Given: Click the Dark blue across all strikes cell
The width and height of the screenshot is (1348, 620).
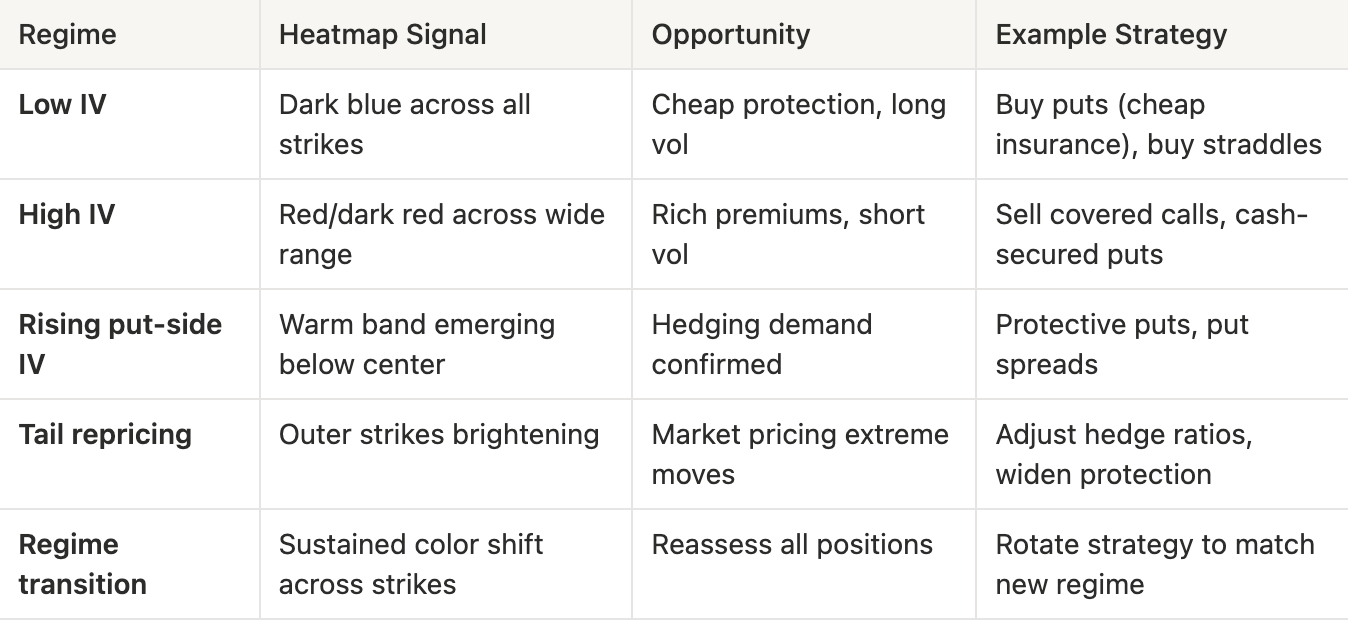Looking at the screenshot, I should click(404, 124).
